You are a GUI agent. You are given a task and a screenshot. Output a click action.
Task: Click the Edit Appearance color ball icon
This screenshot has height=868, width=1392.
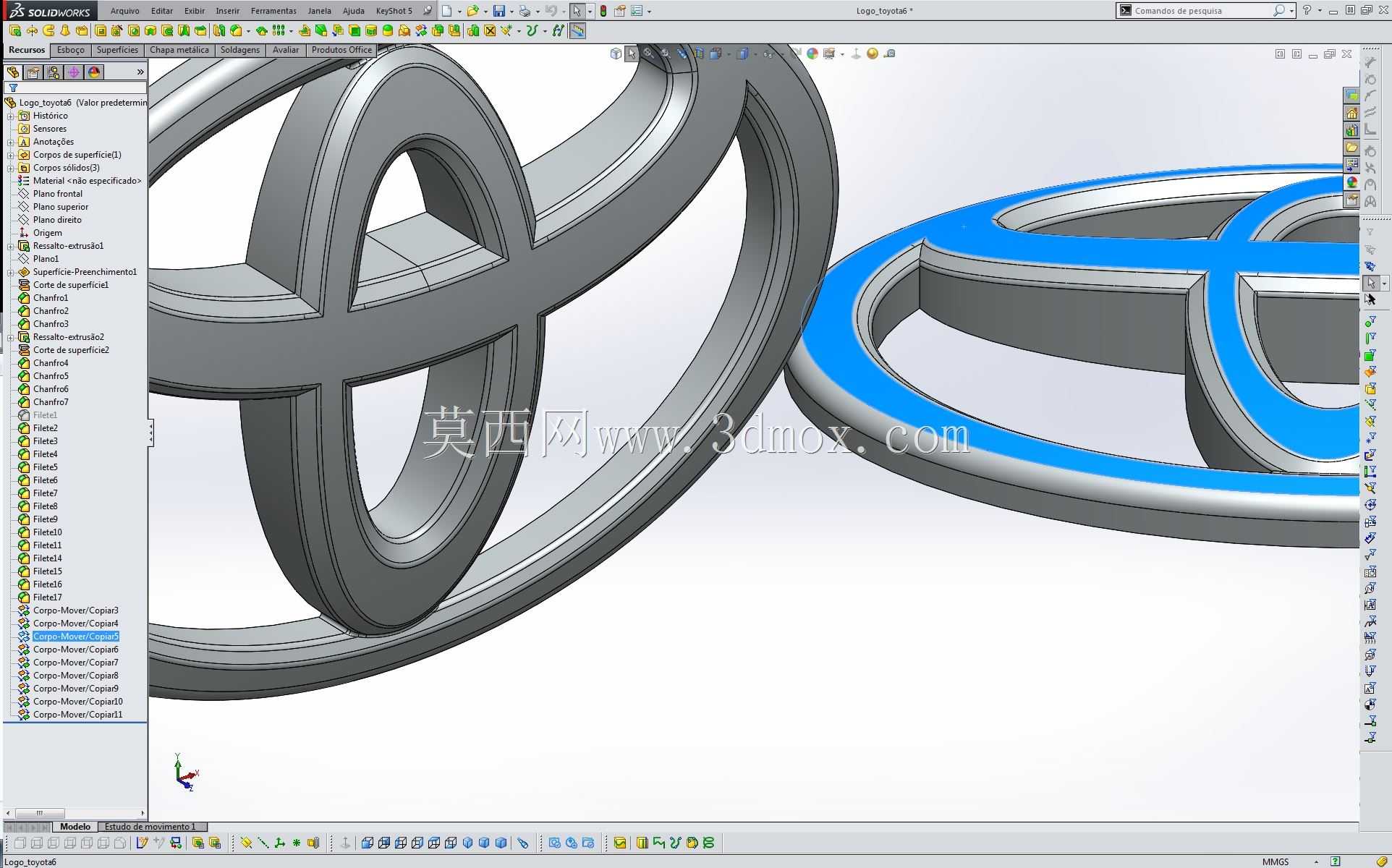[812, 54]
